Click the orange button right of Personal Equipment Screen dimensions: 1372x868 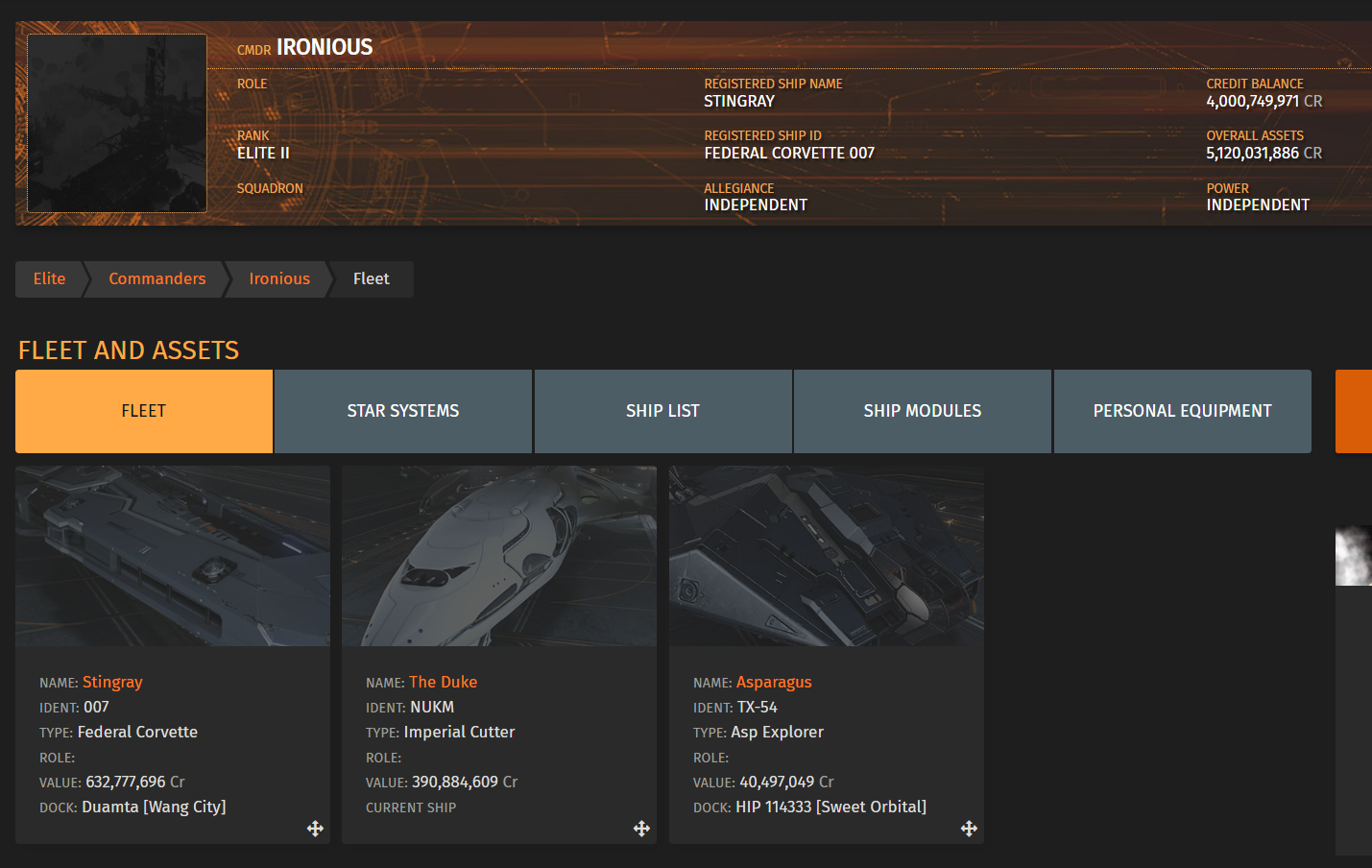1354,411
